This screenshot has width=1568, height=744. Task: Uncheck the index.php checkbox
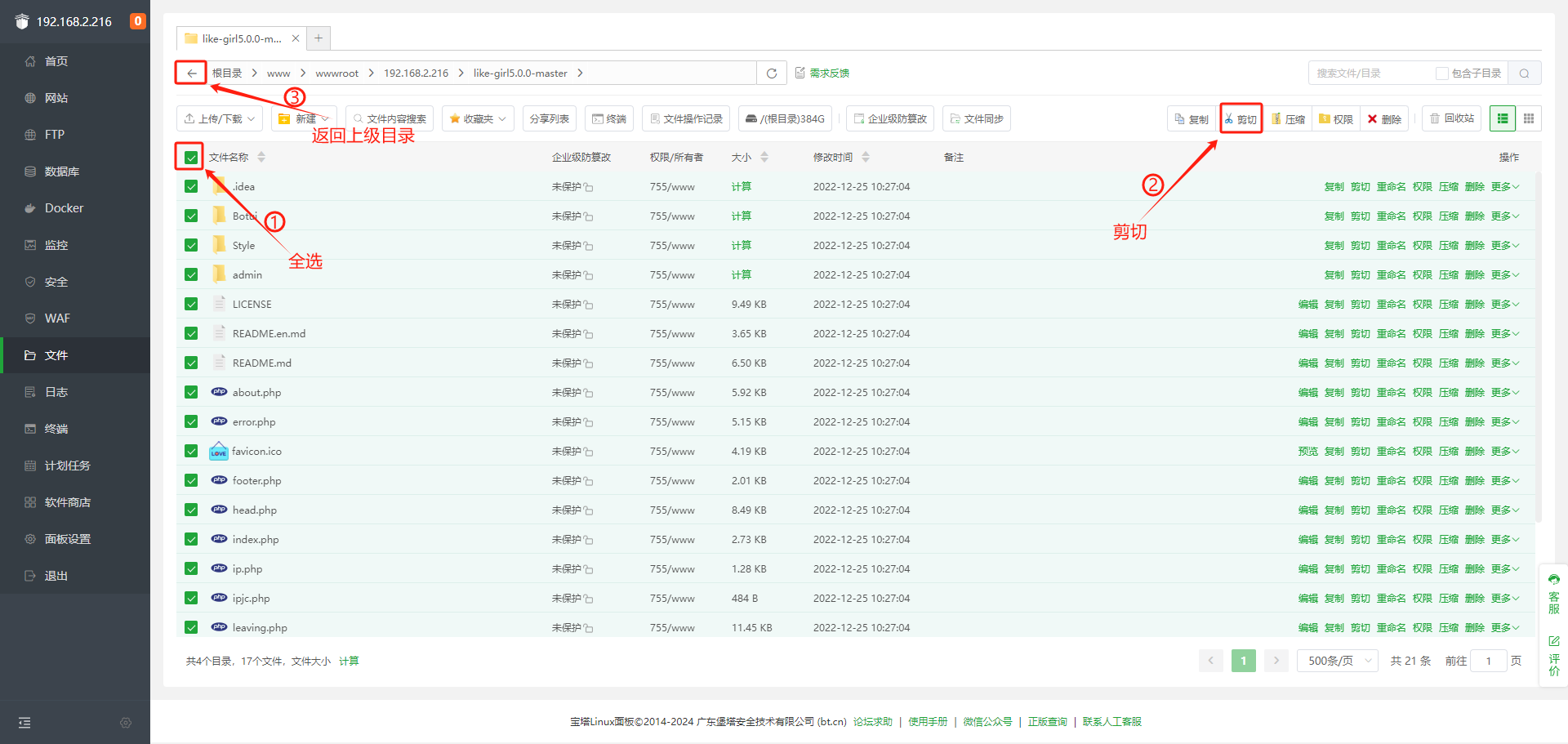pos(191,539)
